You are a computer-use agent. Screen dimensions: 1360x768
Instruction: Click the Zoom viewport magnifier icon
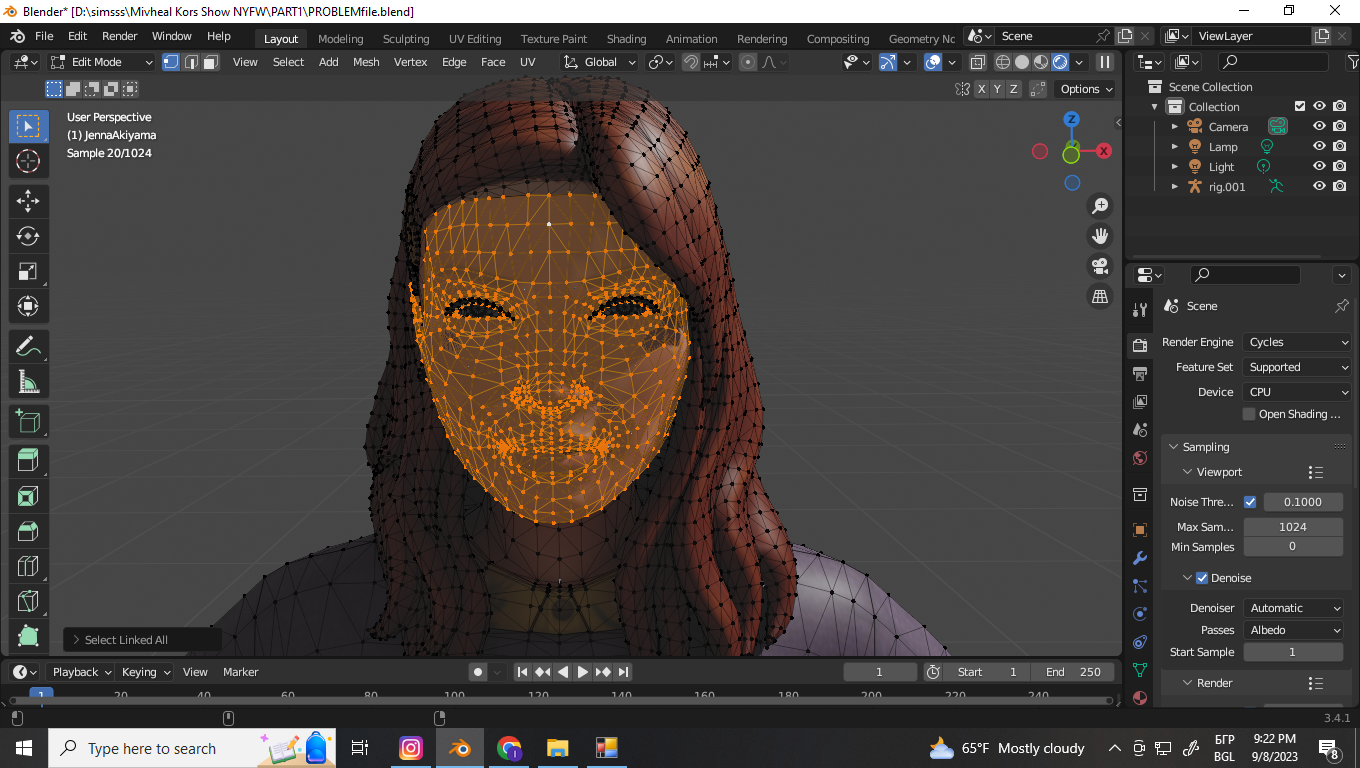click(1100, 206)
